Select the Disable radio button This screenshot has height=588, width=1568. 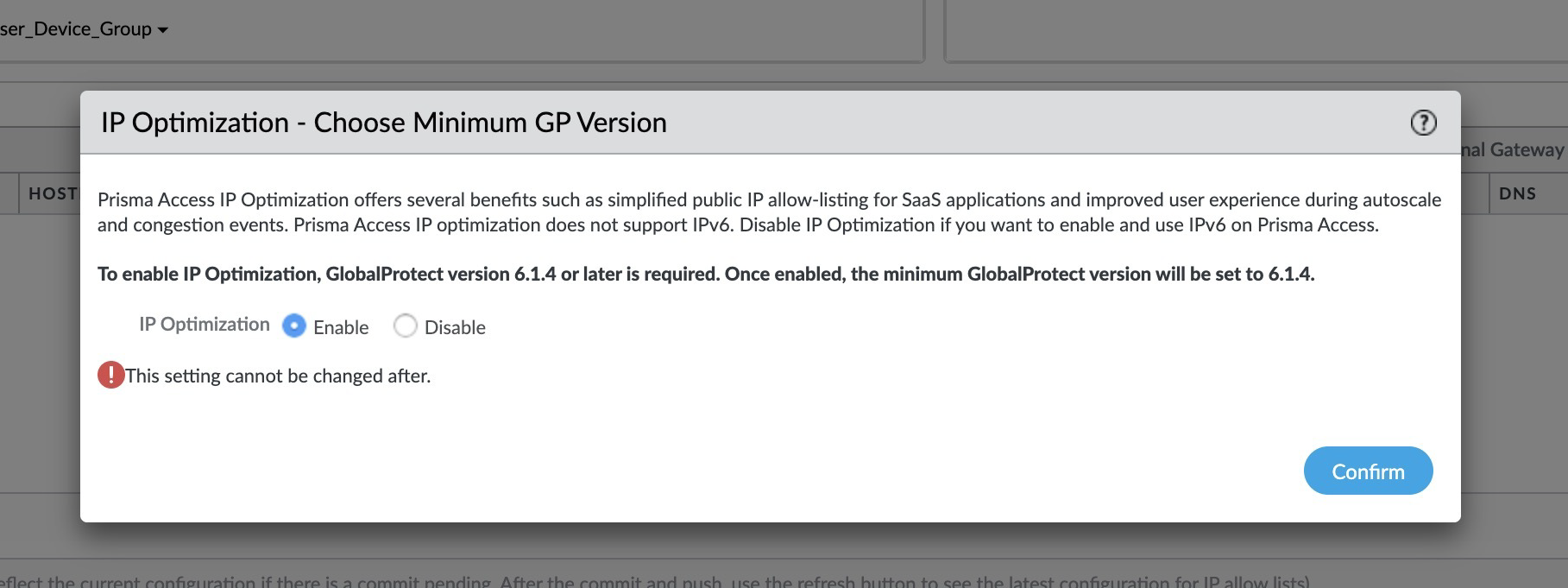(x=406, y=326)
